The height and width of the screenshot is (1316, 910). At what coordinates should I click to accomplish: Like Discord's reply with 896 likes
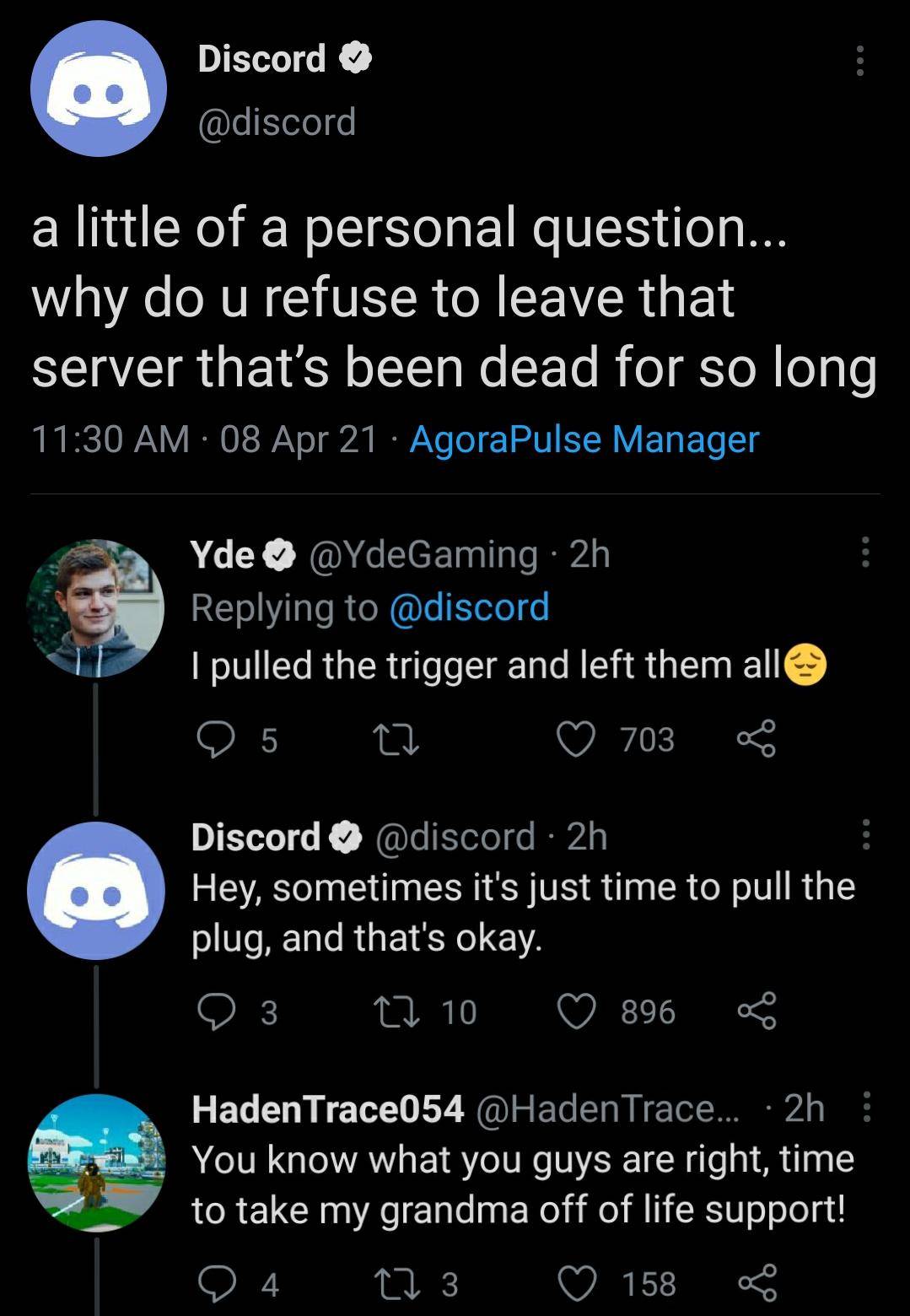[x=577, y=1011]
